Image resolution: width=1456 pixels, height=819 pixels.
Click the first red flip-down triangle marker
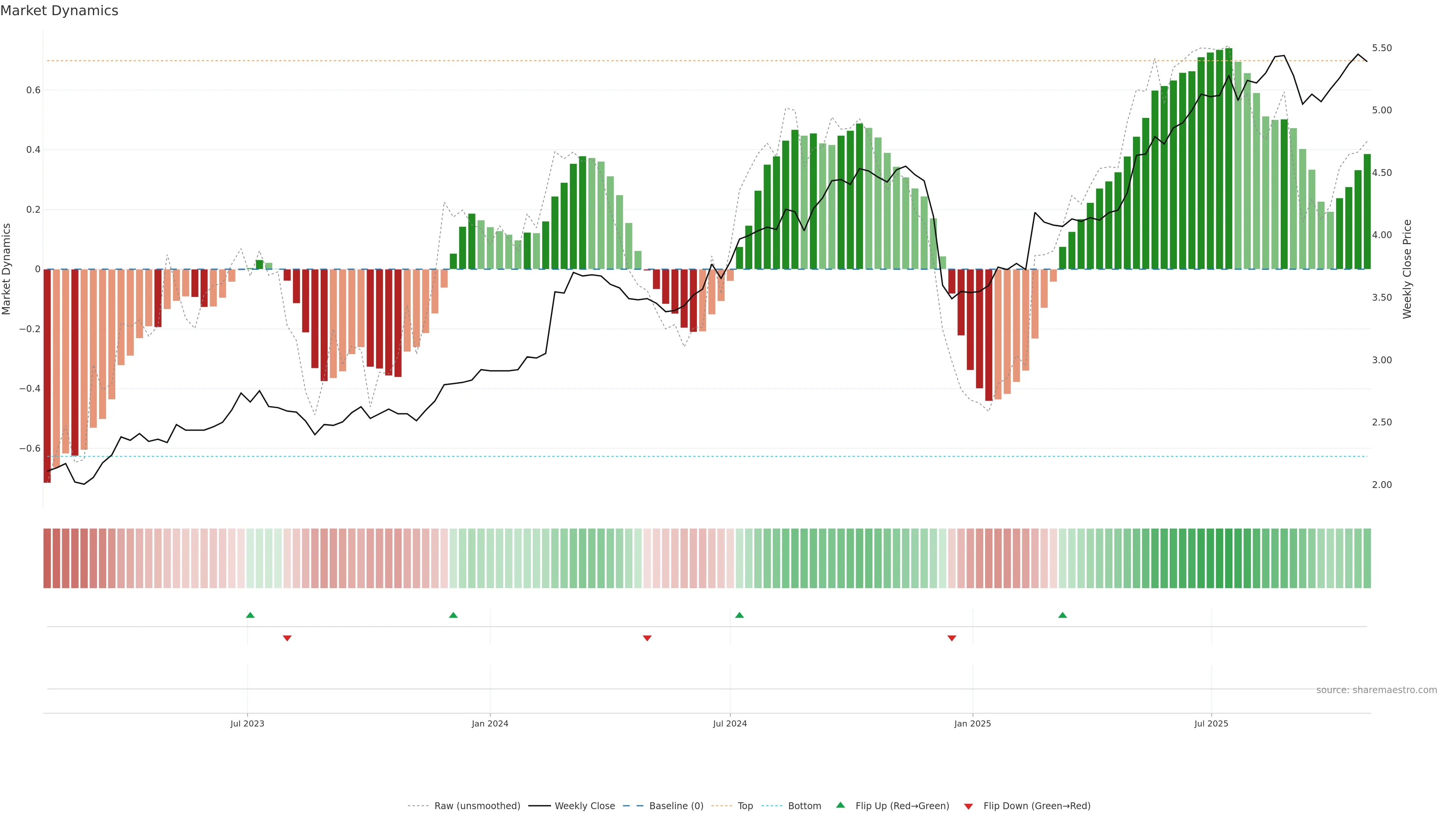click(x=287, y=638)
